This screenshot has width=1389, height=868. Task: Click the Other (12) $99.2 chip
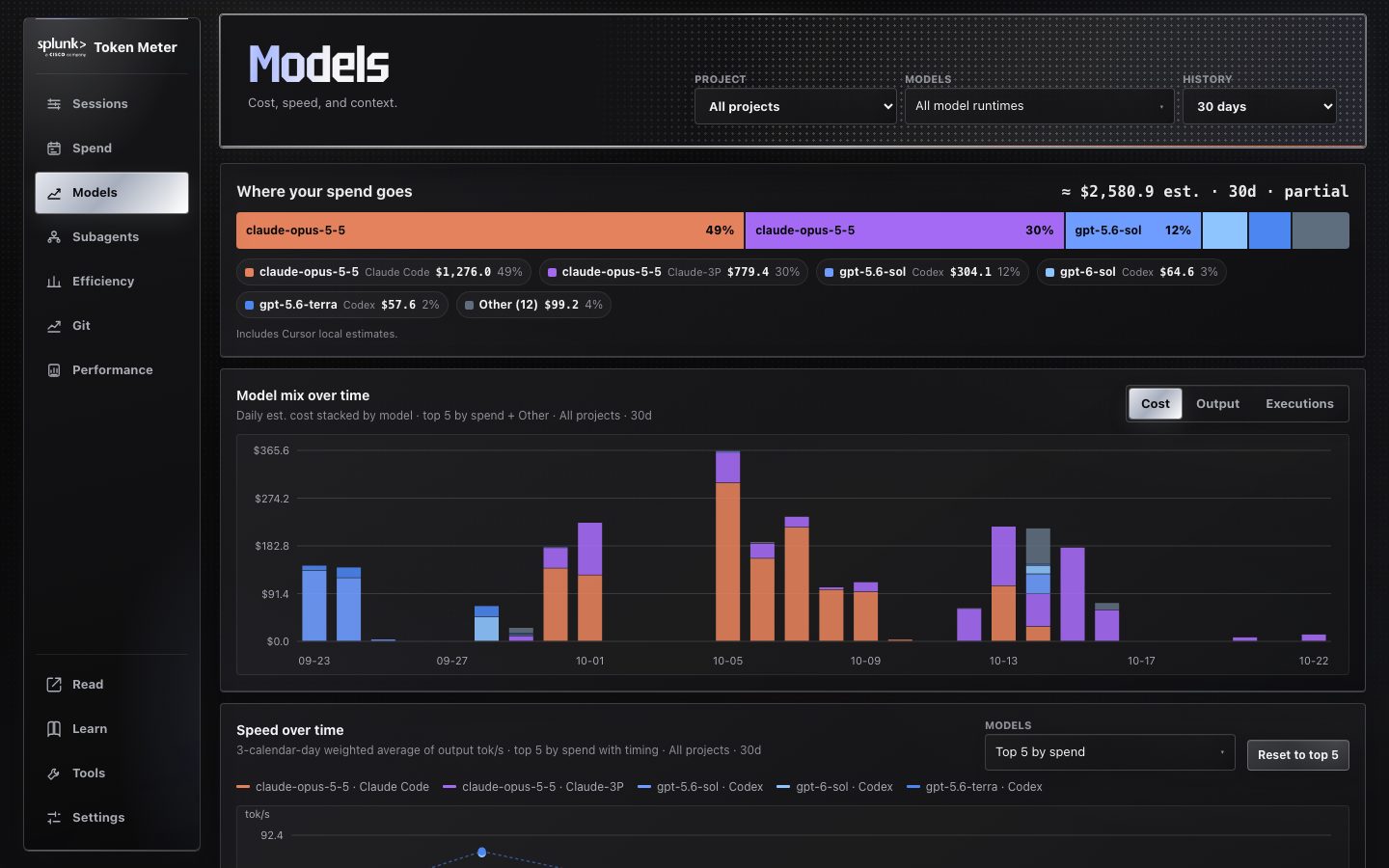(533, 305)
